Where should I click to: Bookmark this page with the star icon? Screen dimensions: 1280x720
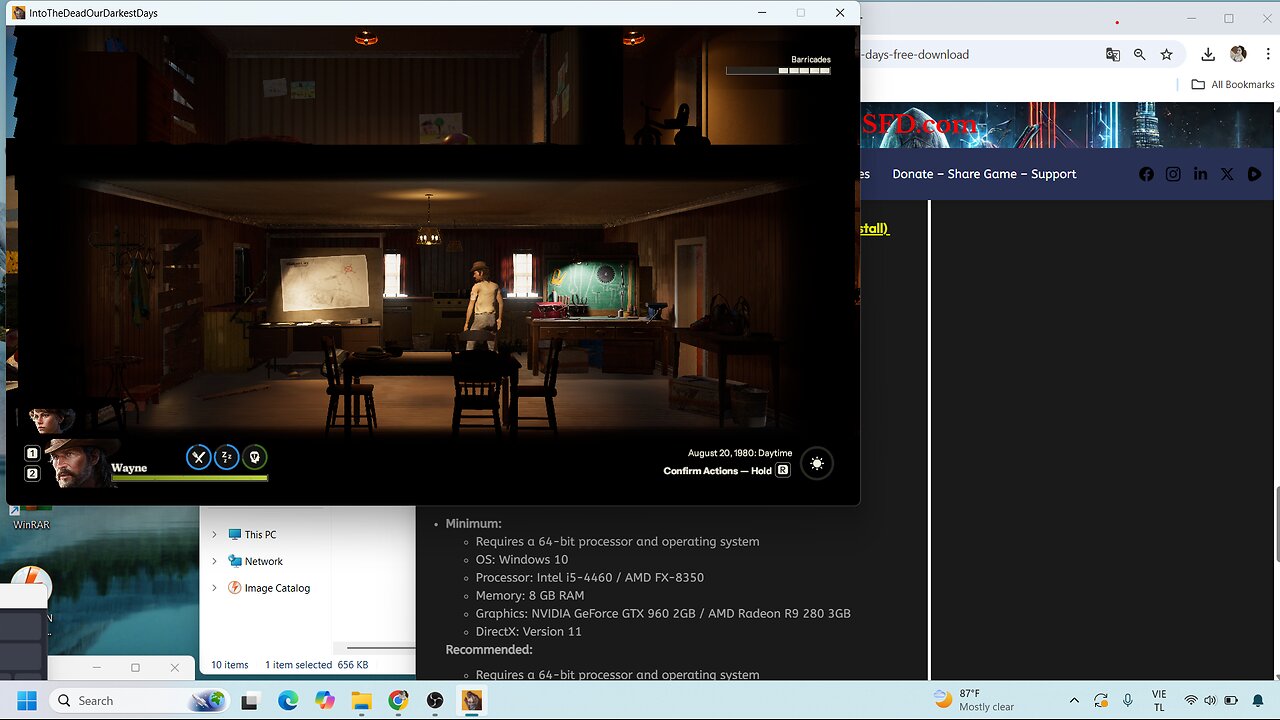[x=1166, y=54]
